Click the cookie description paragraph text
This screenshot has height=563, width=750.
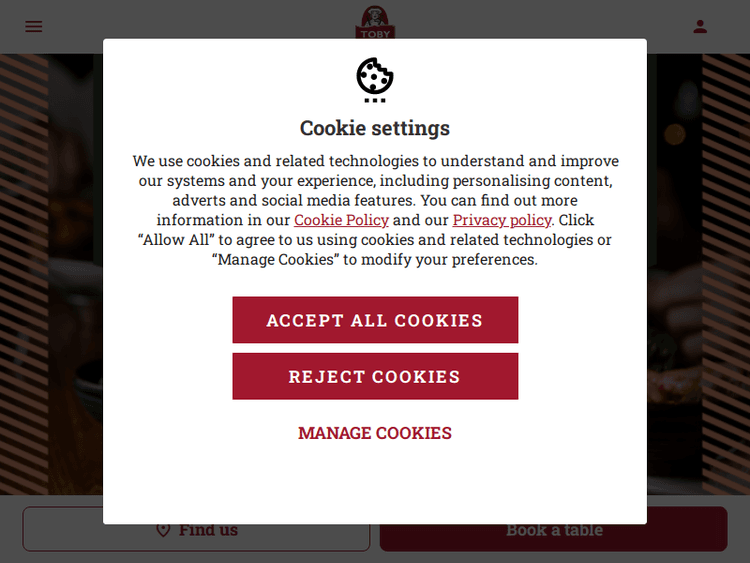coord(375,210)
